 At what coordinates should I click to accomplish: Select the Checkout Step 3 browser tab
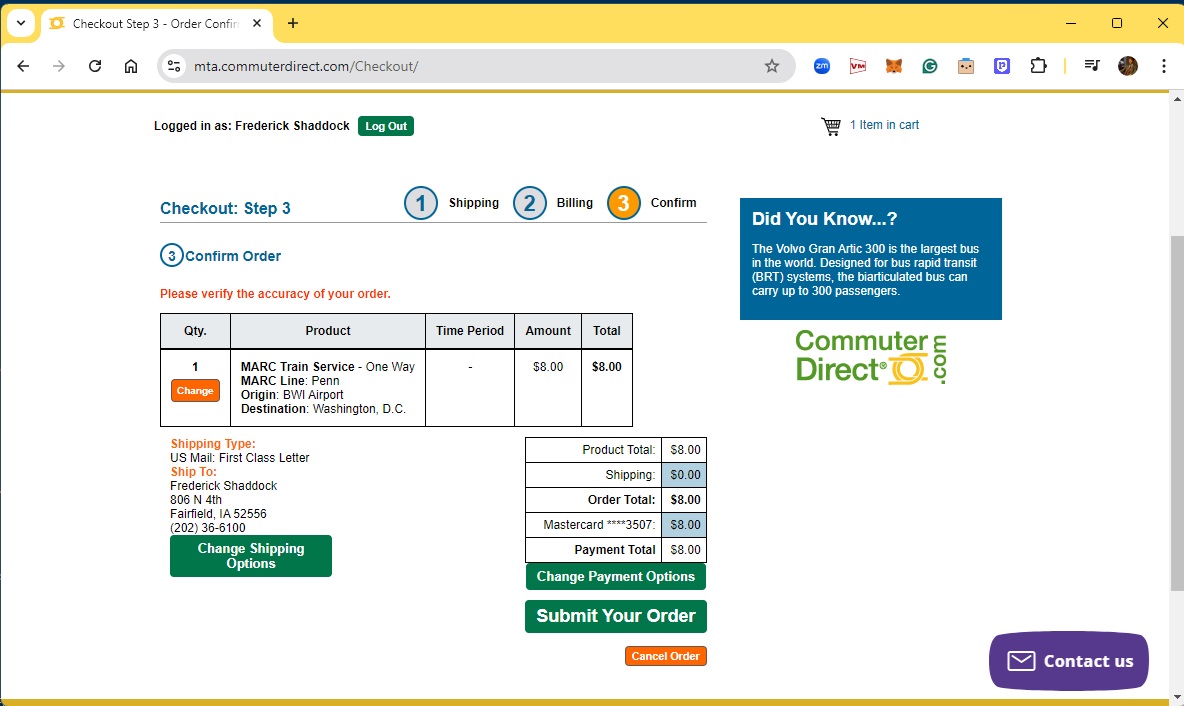pos(155,23)
